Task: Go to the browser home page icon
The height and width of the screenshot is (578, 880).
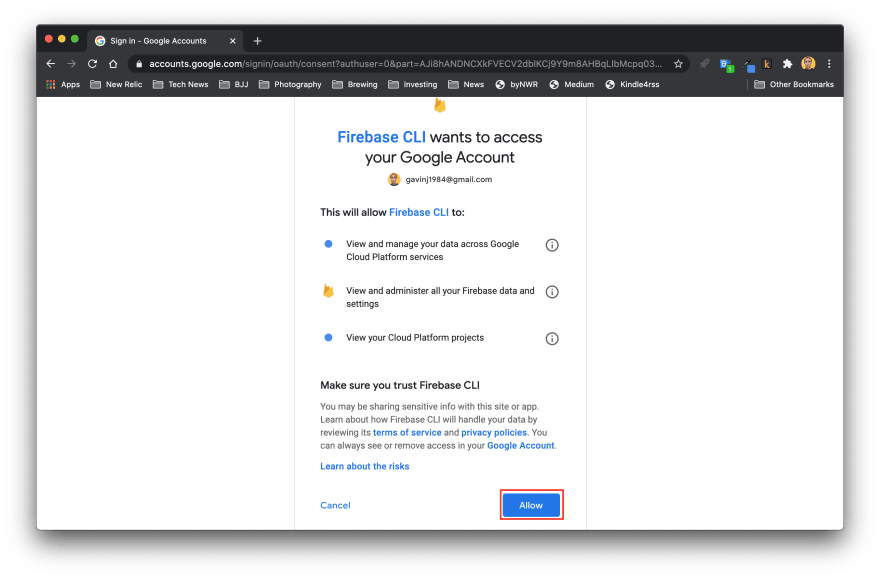Action: coord(113,63)
